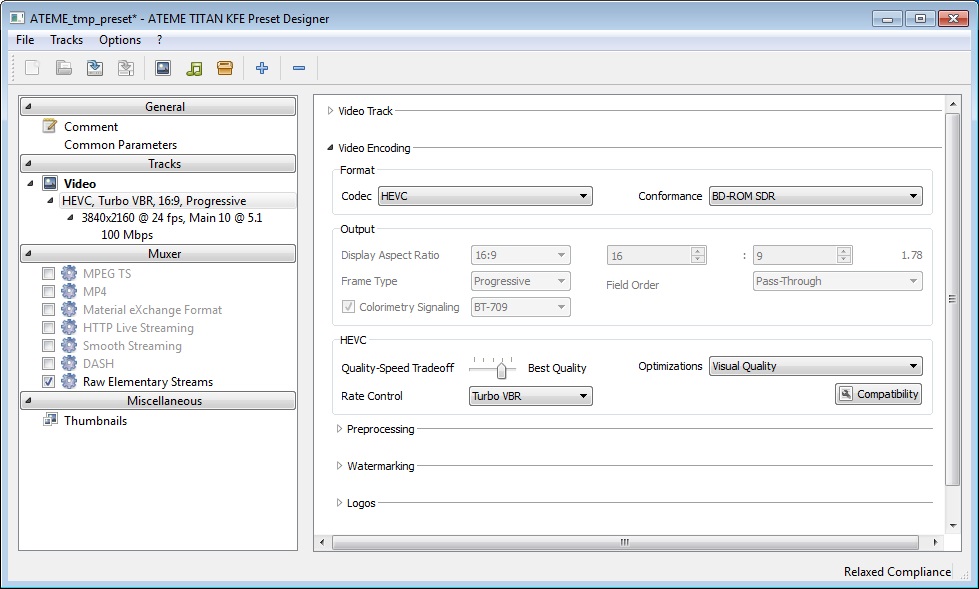This screenshot has height=589, width=979.
Task: Open the ? help menu
Action: [x=160, y=39]
